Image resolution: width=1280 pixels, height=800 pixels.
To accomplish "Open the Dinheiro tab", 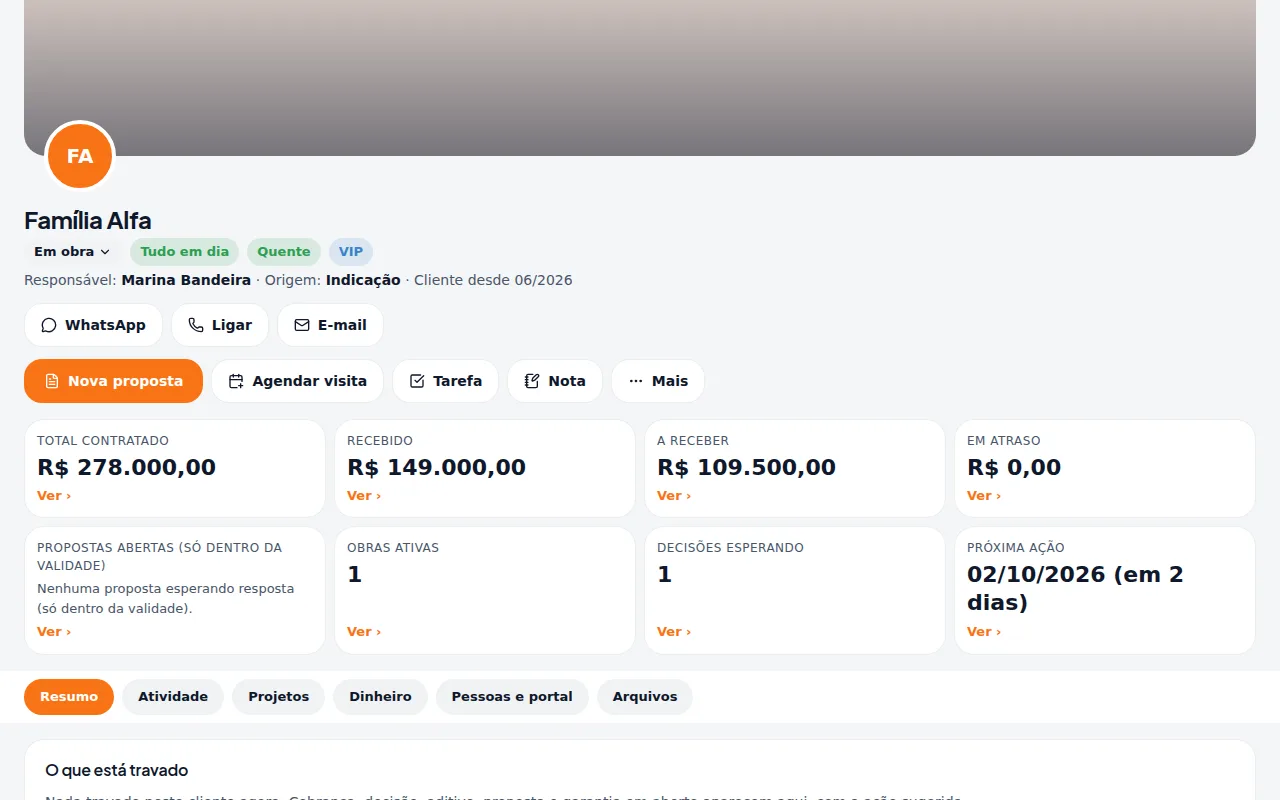I will click(380, 697).
